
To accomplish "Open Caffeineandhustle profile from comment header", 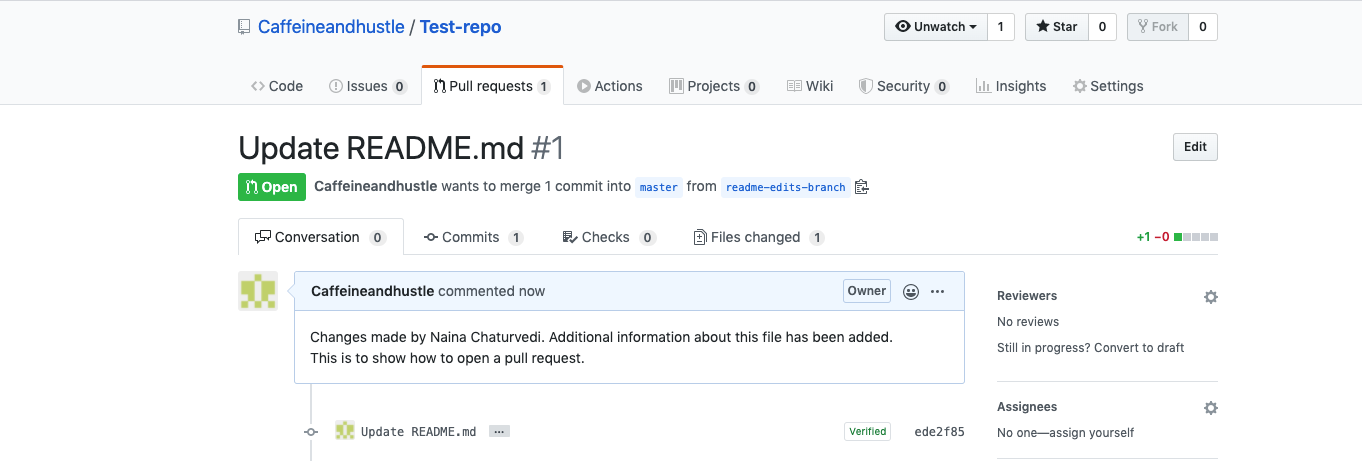I will [372, 291].
